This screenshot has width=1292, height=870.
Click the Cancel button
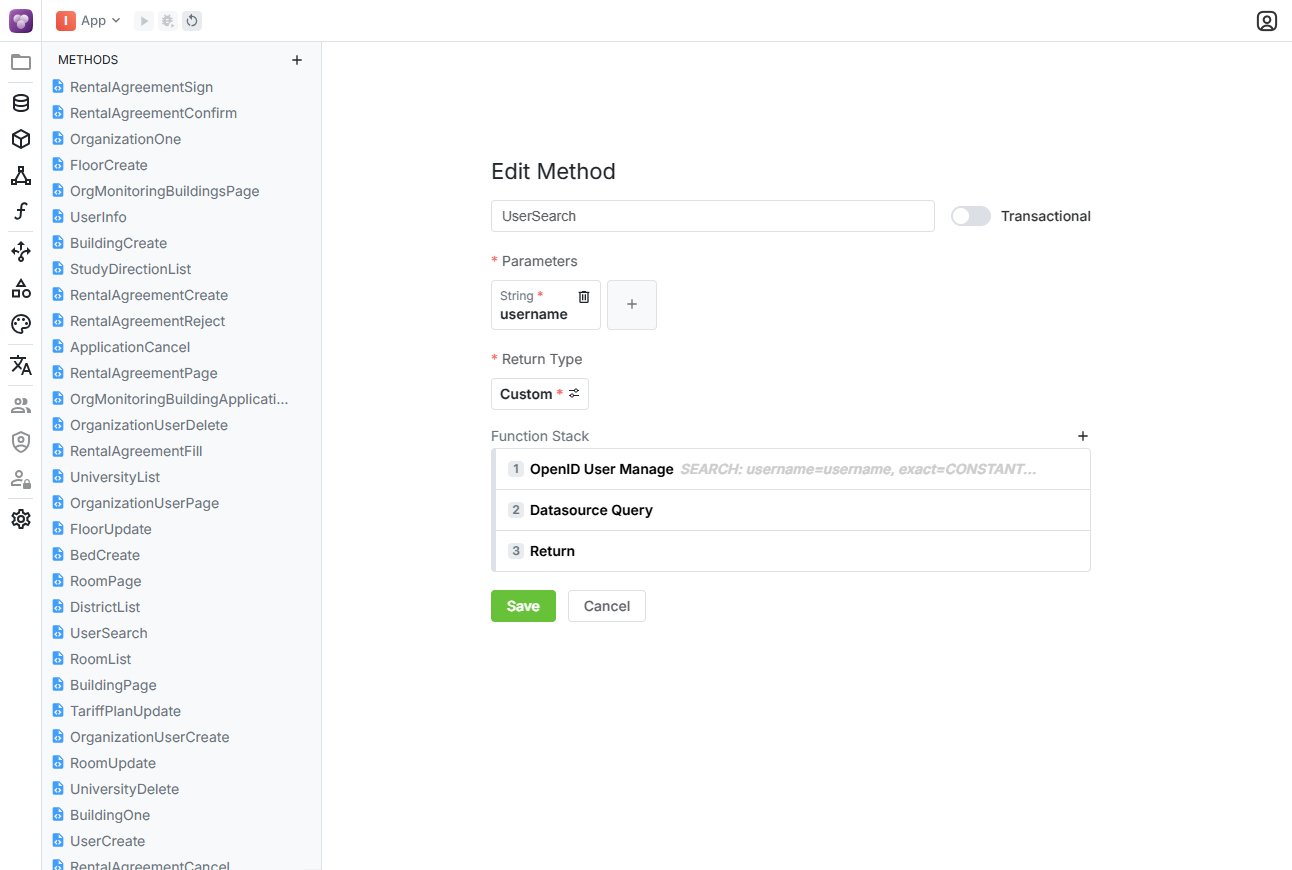coord(606,606)
